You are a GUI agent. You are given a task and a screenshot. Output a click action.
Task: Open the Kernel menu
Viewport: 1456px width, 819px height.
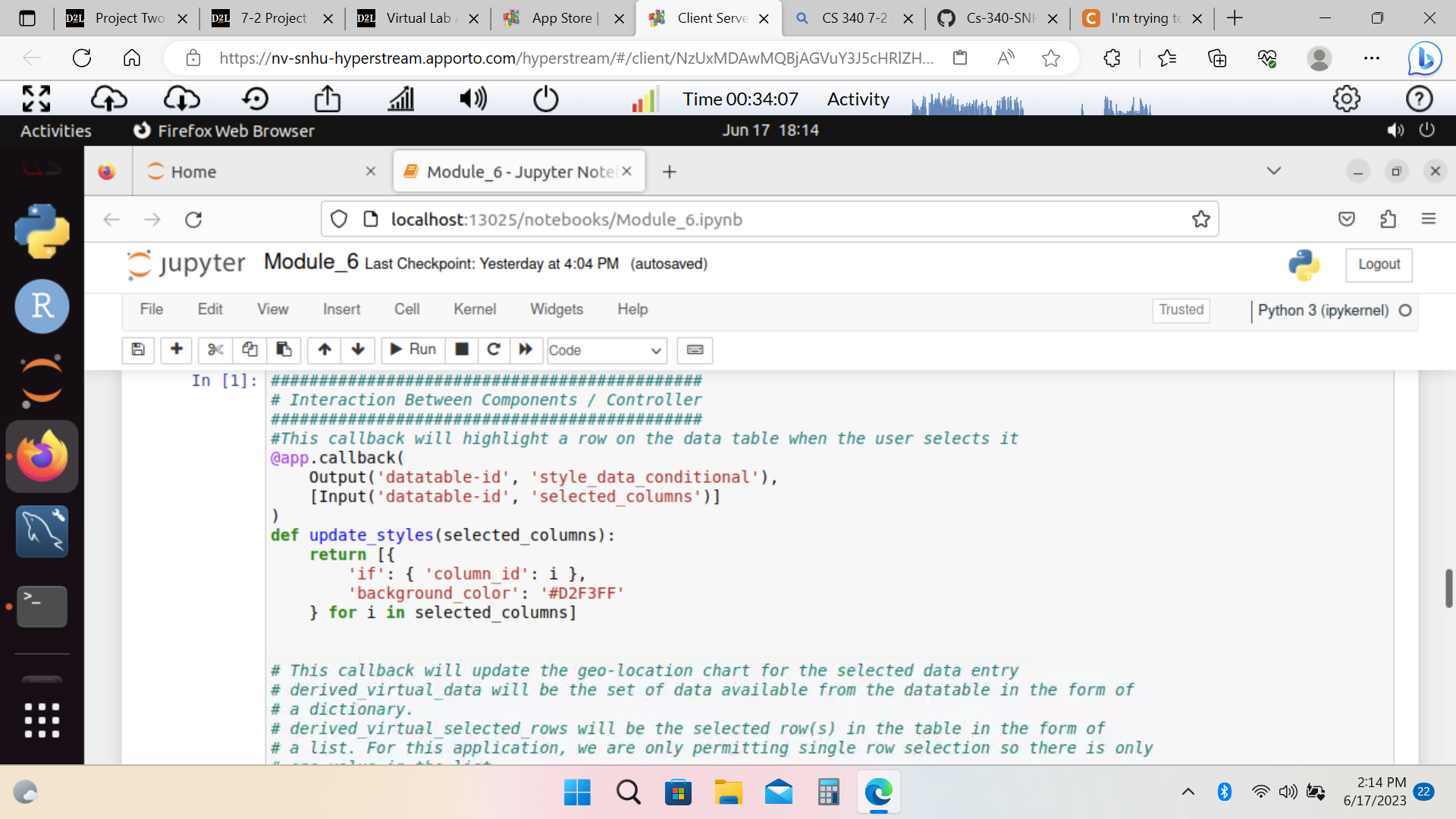[475, 309]
